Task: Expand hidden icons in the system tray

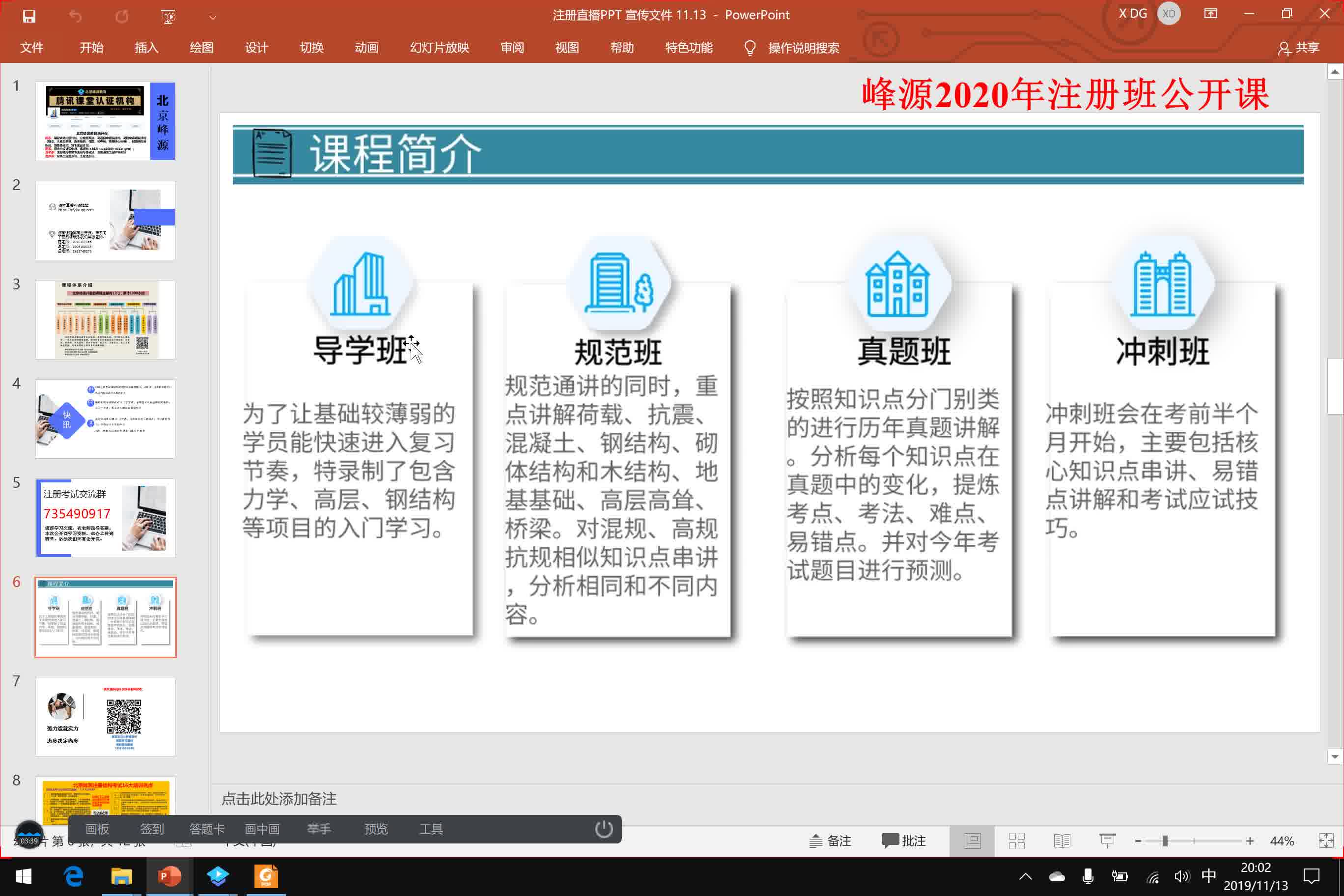Action: pos(1026,876)
